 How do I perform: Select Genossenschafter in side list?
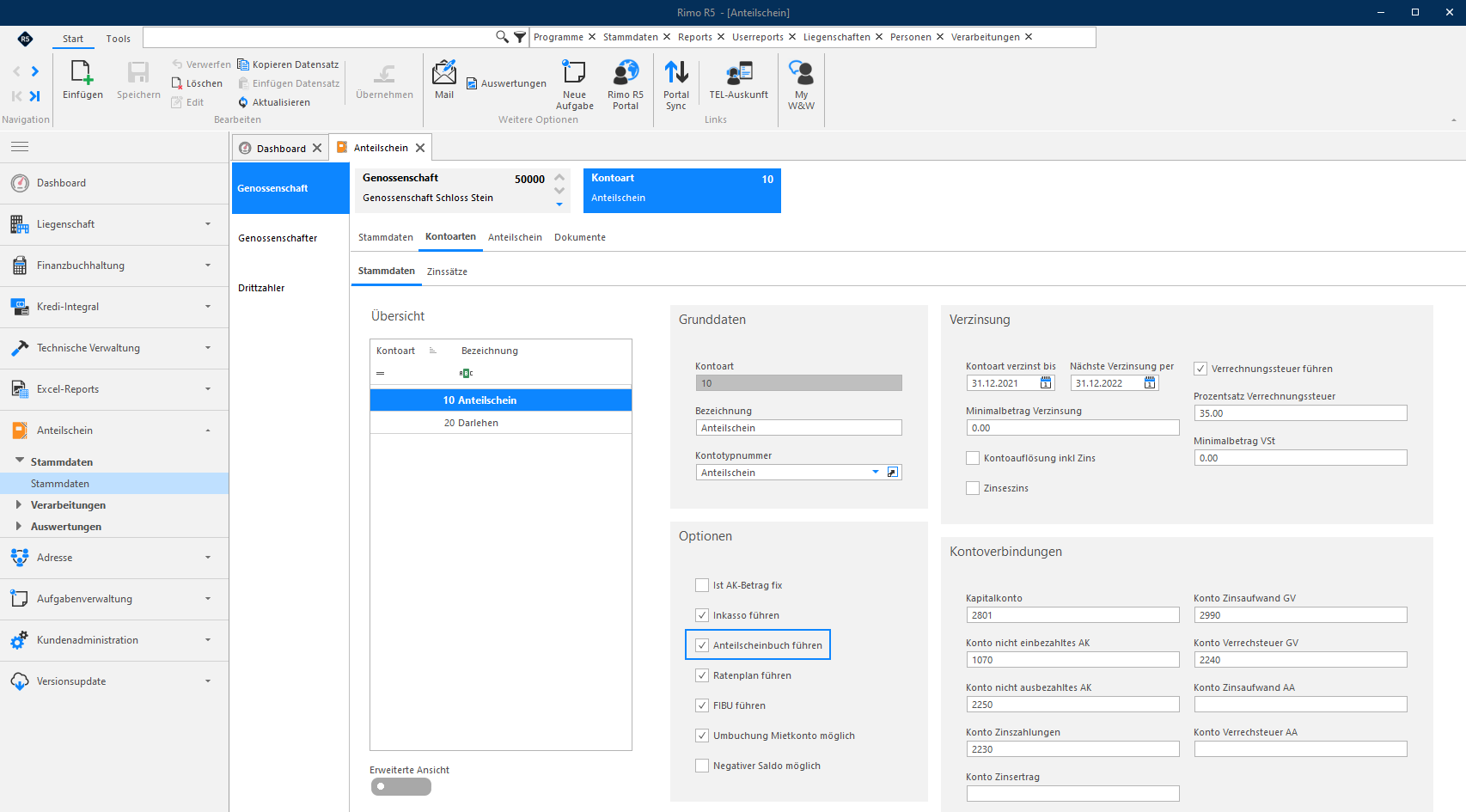pos(278,238)
